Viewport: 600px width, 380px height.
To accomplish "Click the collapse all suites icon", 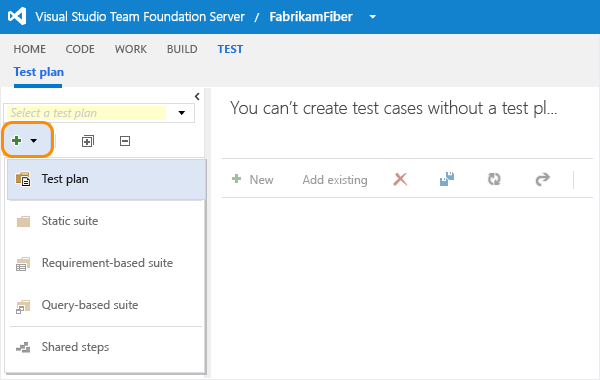I will [125, 141].
